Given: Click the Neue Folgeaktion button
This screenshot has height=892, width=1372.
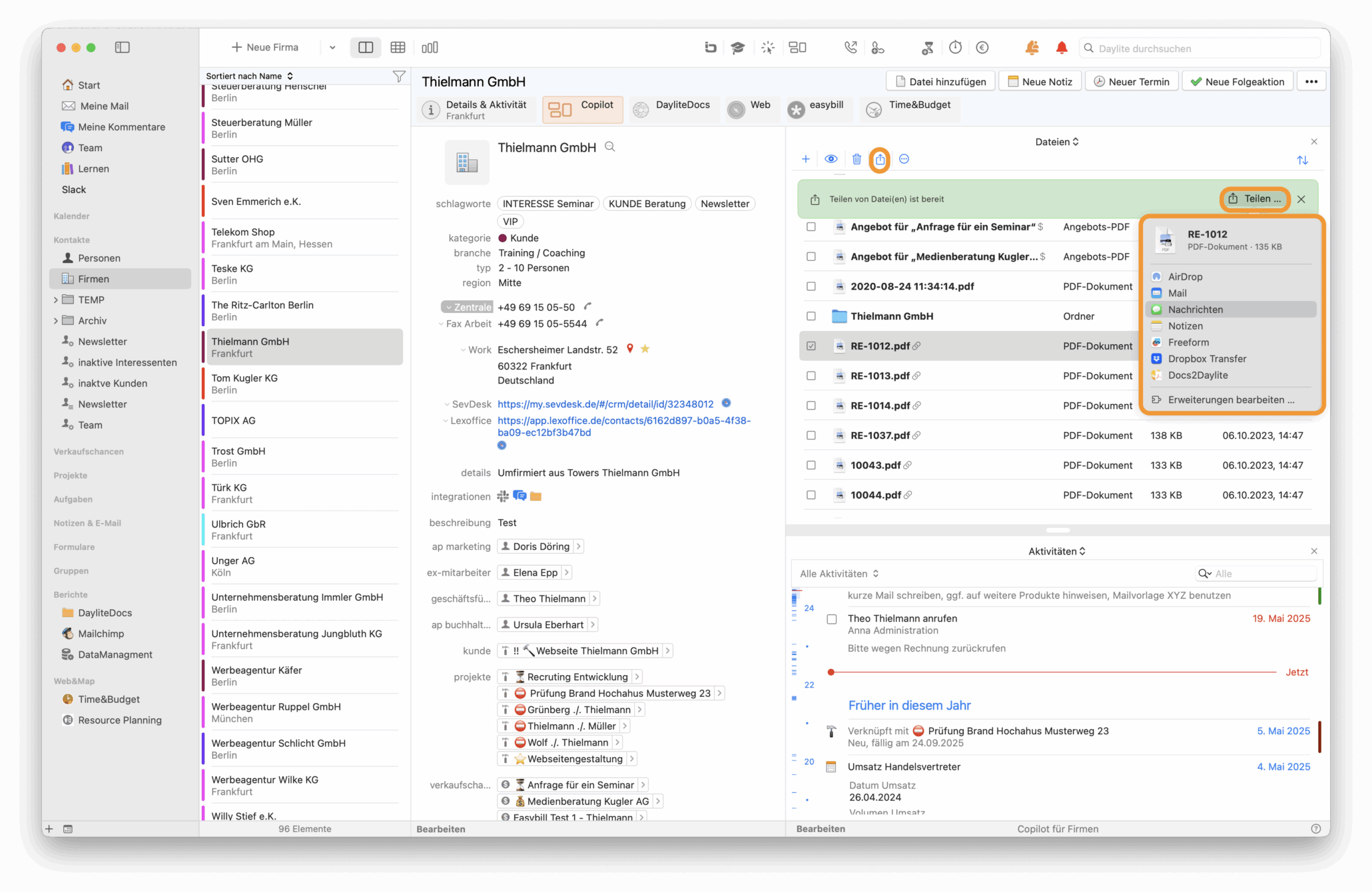Looking at the screenshot, I should tap(1237, 81).
